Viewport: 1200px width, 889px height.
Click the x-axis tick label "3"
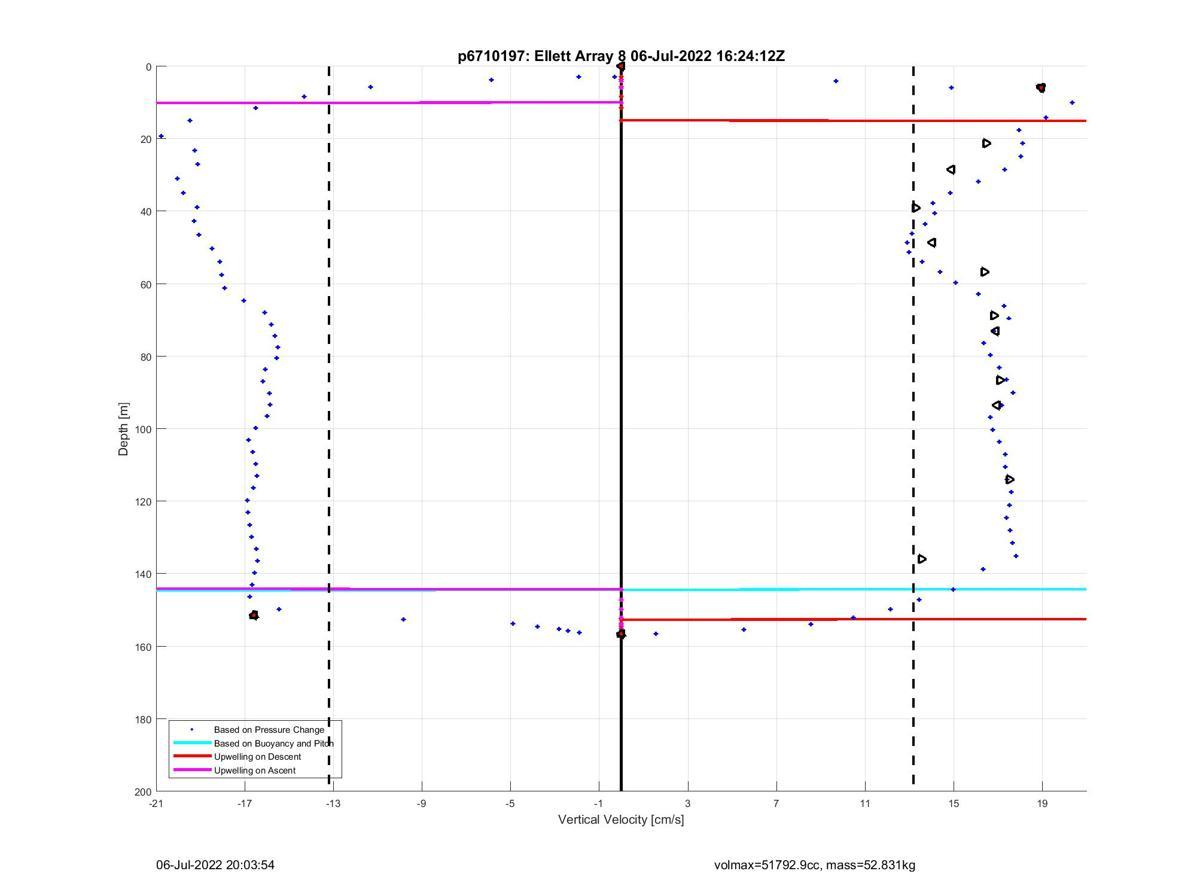(688, 803)
